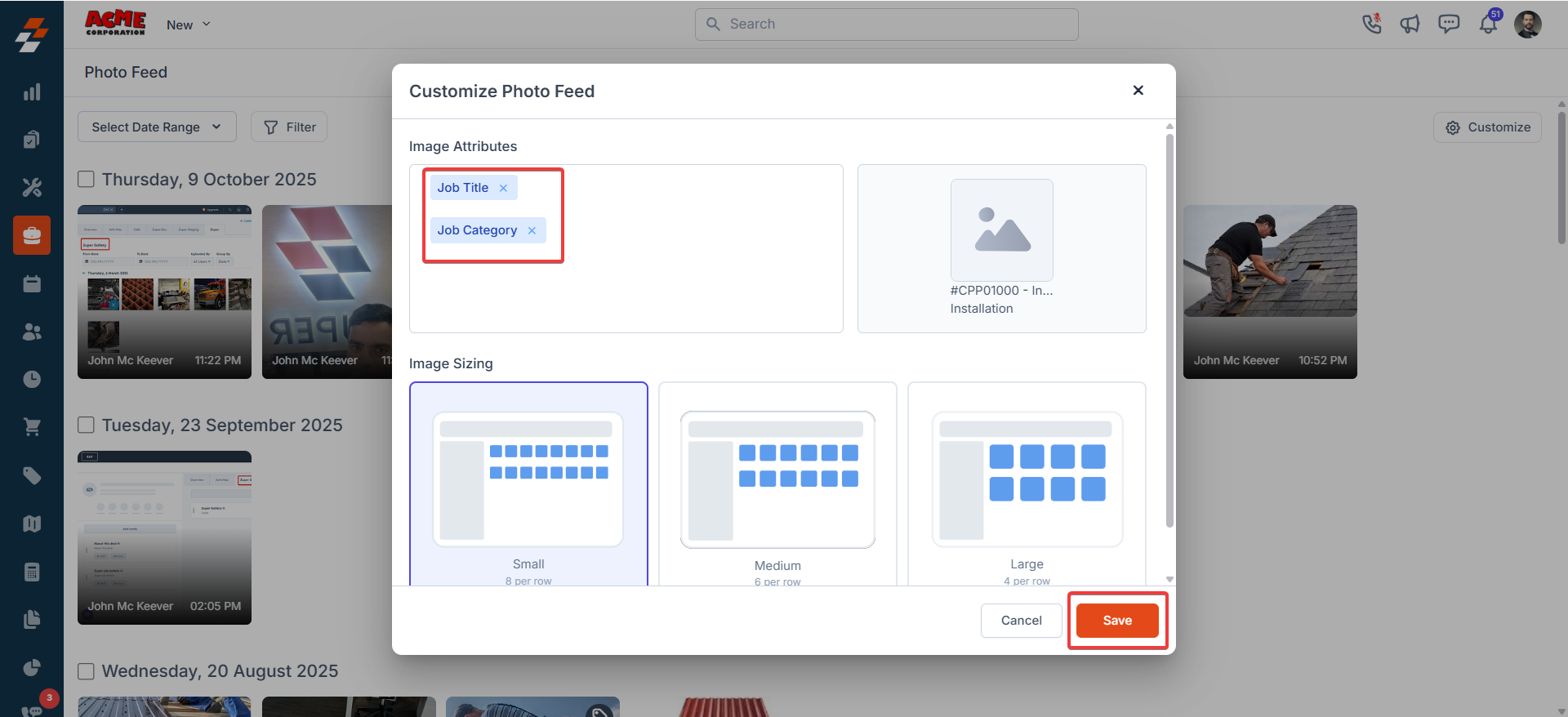1568x717 pixels.
Task: Open the calendar sidebar icon
Action: tap(32, 283)
